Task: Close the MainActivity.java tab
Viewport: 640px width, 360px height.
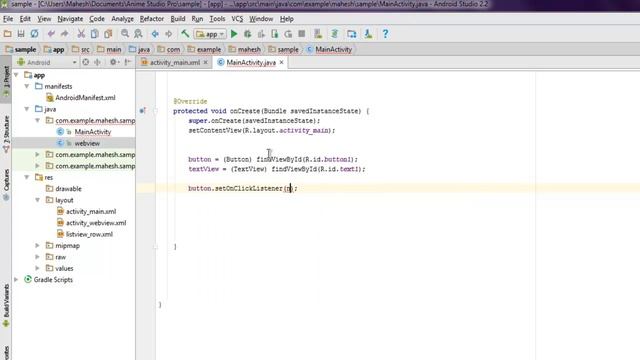Action: 281,62
